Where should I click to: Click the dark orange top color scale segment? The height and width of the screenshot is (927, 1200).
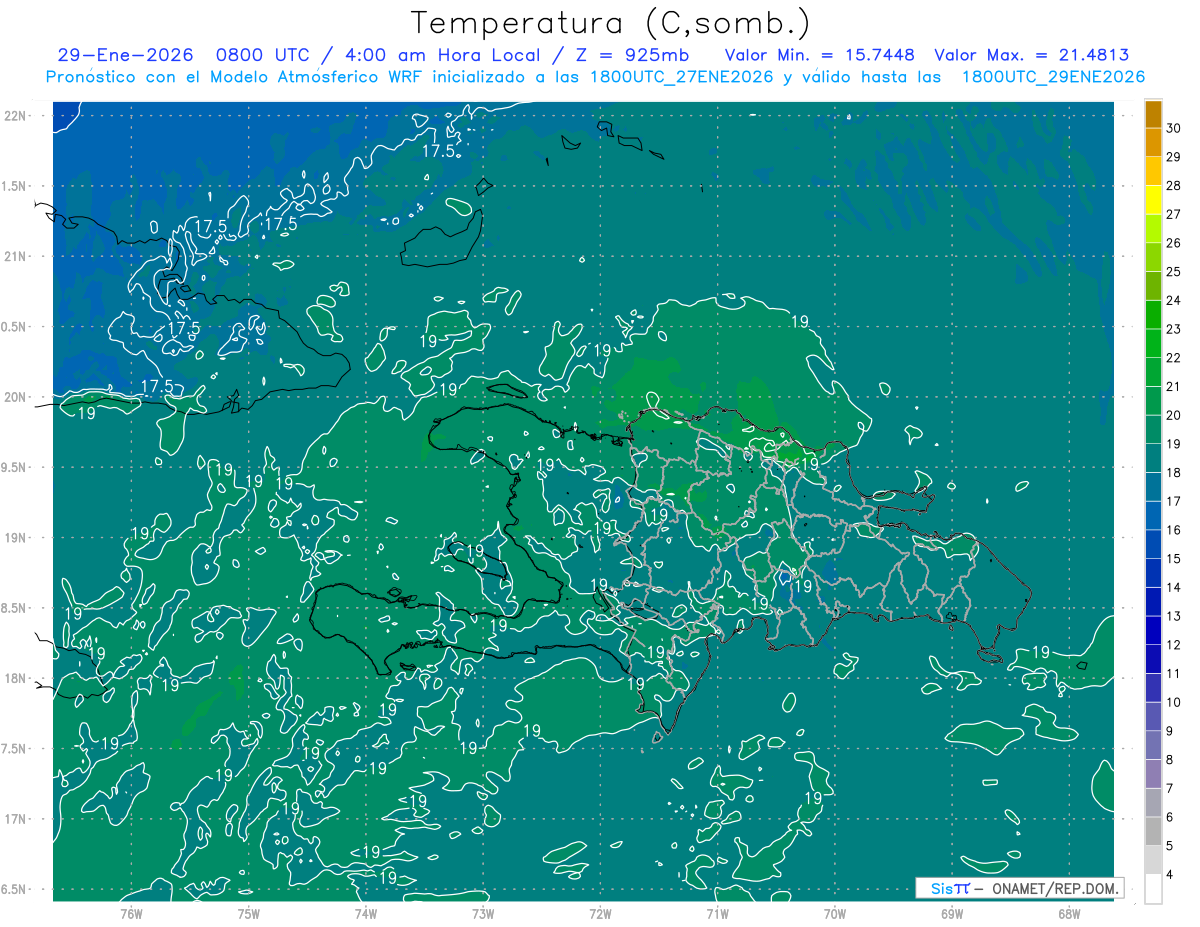pyautogui.click(x=1154, y=114)
